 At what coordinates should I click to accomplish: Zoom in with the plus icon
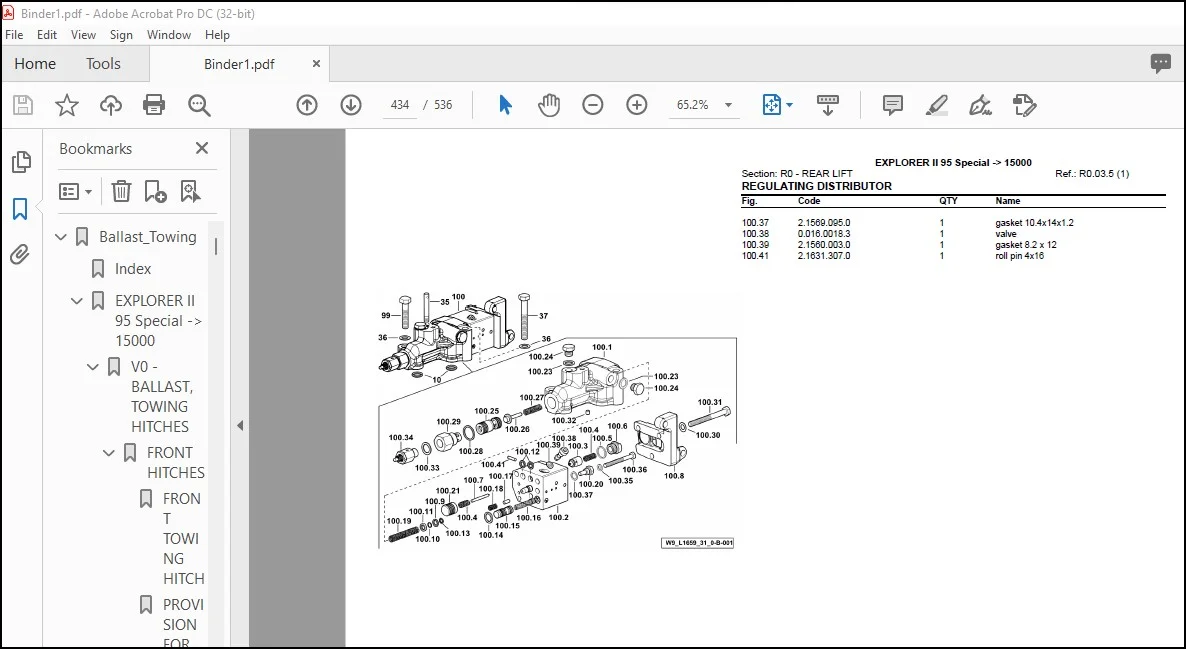click(x=637, y=105)
